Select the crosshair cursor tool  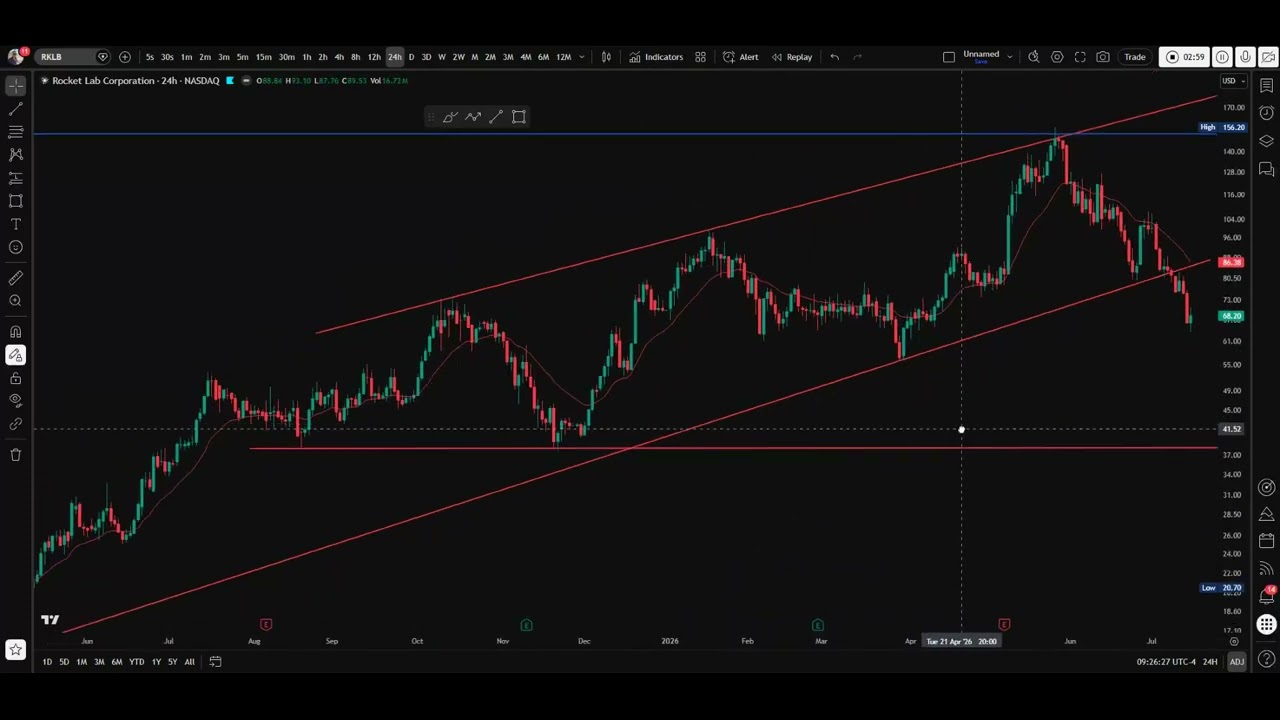point(16,87)
